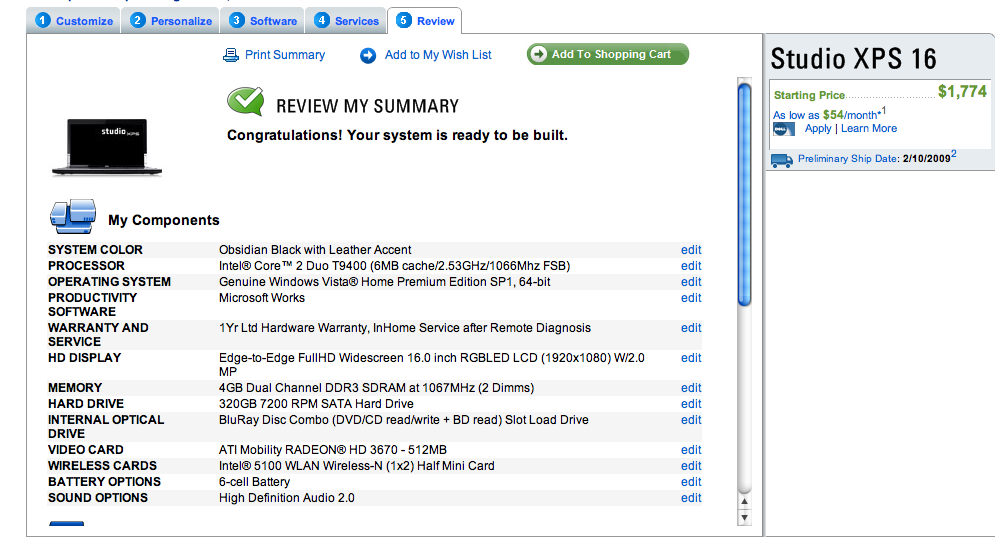Screen dimensions: 995x549
Task: Open the Learn More link
Action: (x=869, y=128)
